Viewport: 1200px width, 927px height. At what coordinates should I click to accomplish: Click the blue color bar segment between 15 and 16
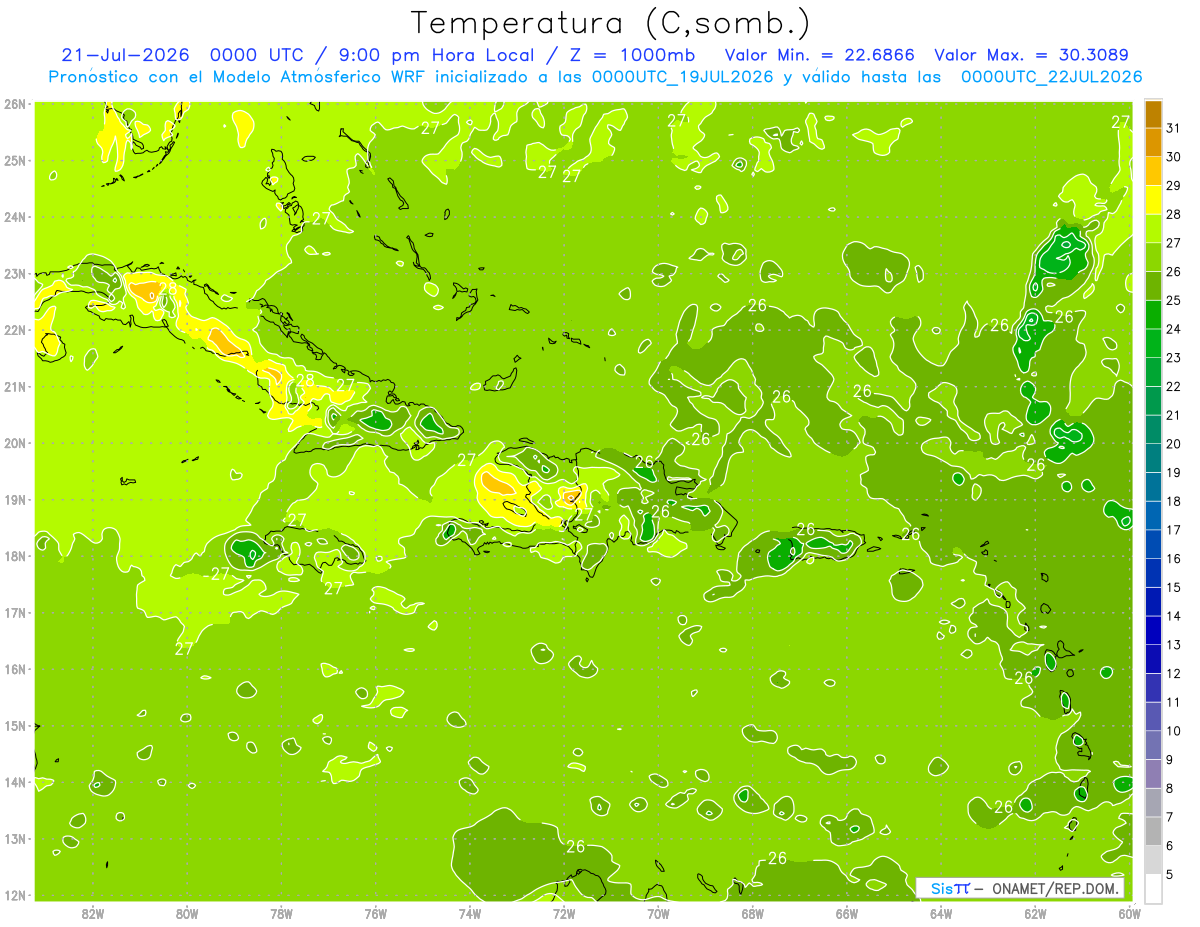point(1153,573)
